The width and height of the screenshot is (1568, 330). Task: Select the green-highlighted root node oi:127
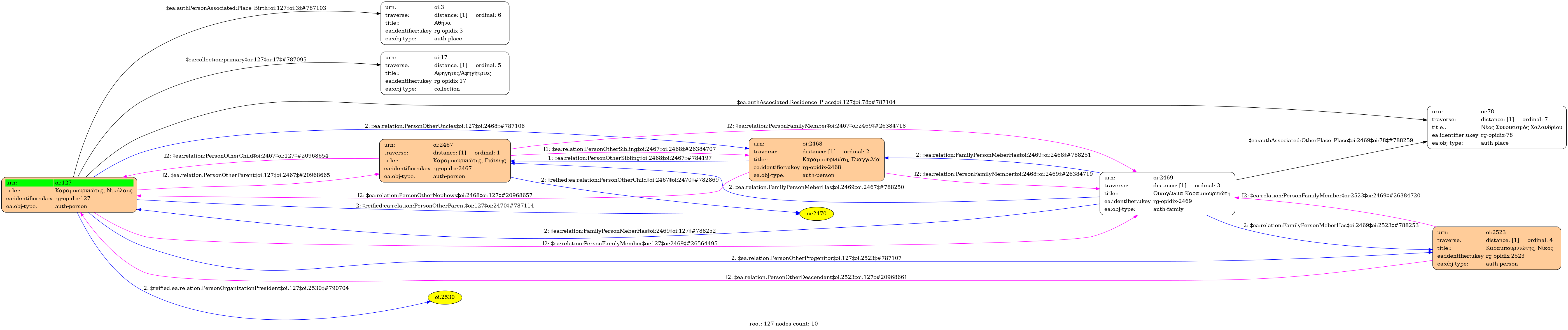[x=69, y=195]
